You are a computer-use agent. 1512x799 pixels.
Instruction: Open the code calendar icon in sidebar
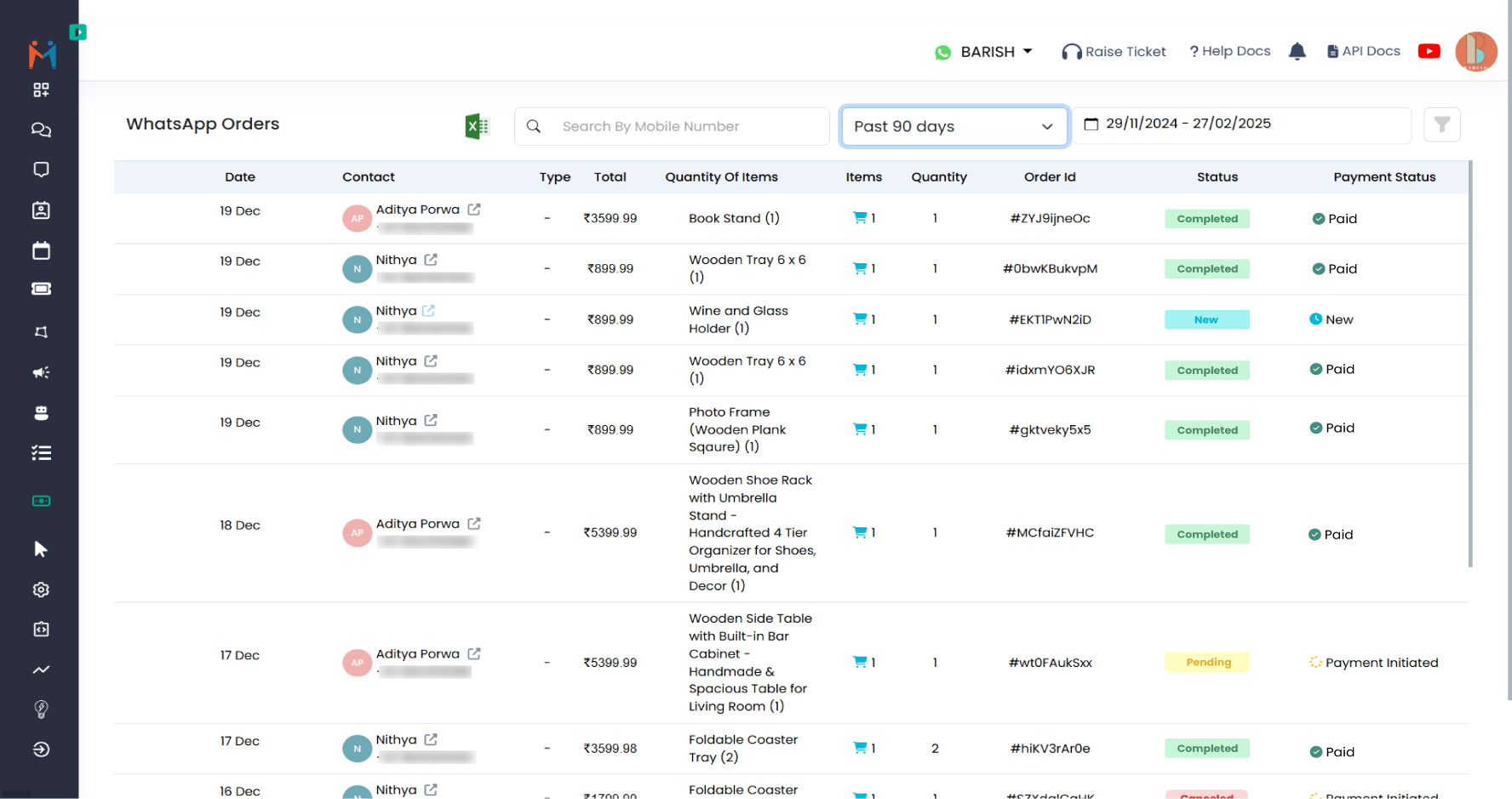pyautogui.click(x=41, y=629)
